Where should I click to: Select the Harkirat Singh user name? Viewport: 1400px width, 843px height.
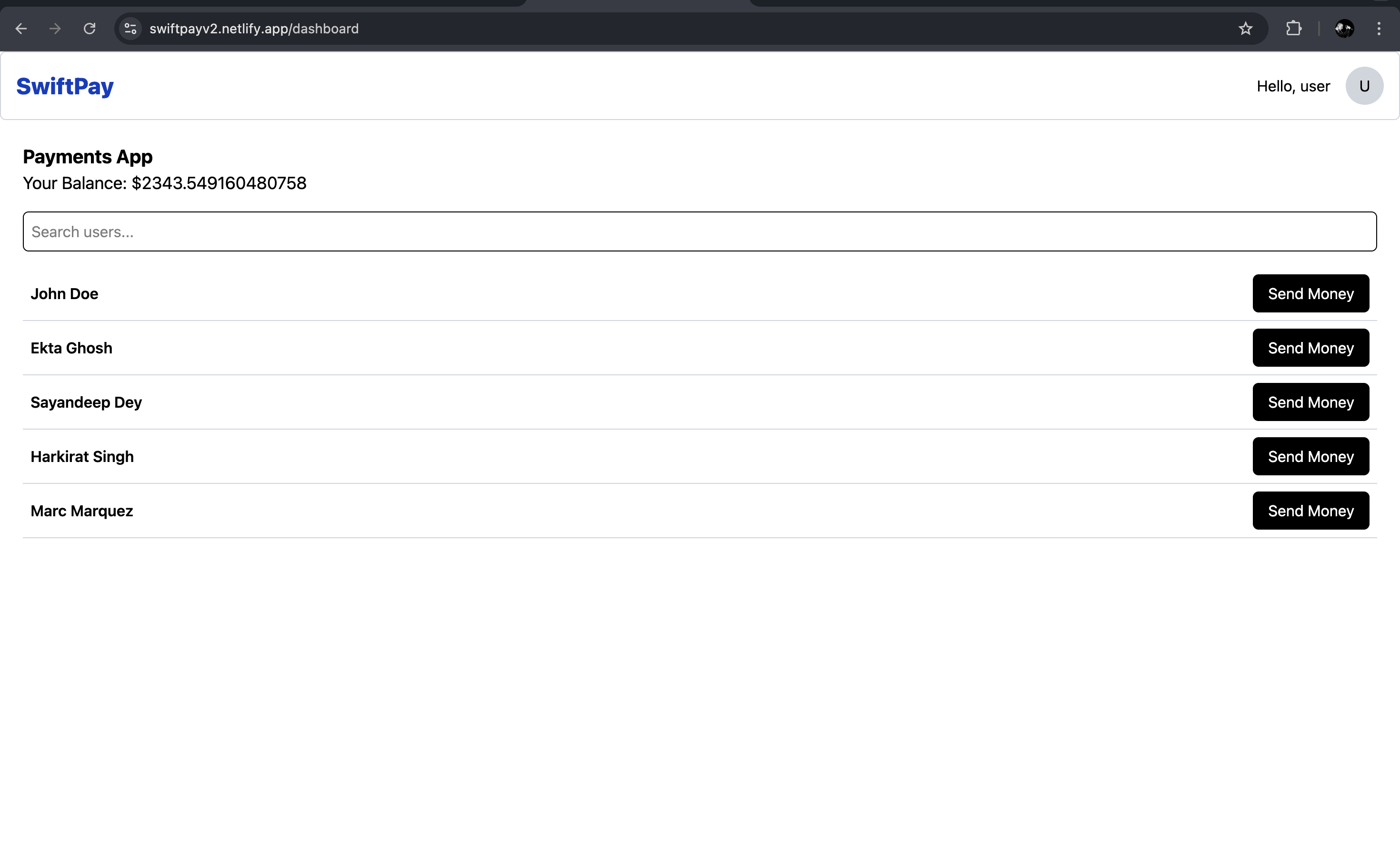pyautogui.click(x=82, y=457)
